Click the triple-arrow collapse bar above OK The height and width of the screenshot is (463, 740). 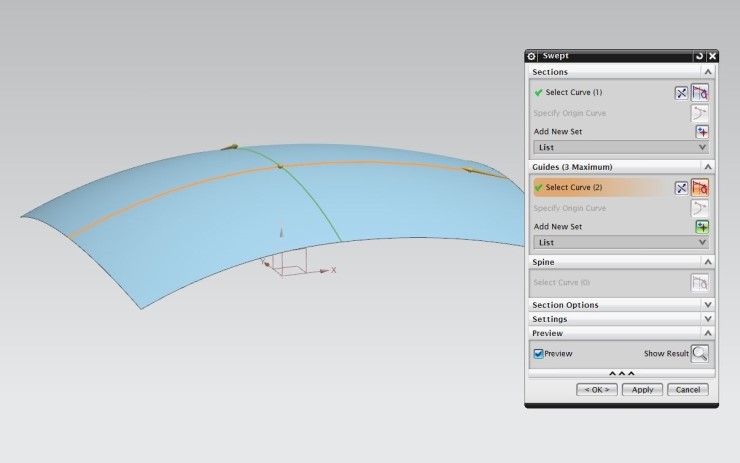point(621,374)
